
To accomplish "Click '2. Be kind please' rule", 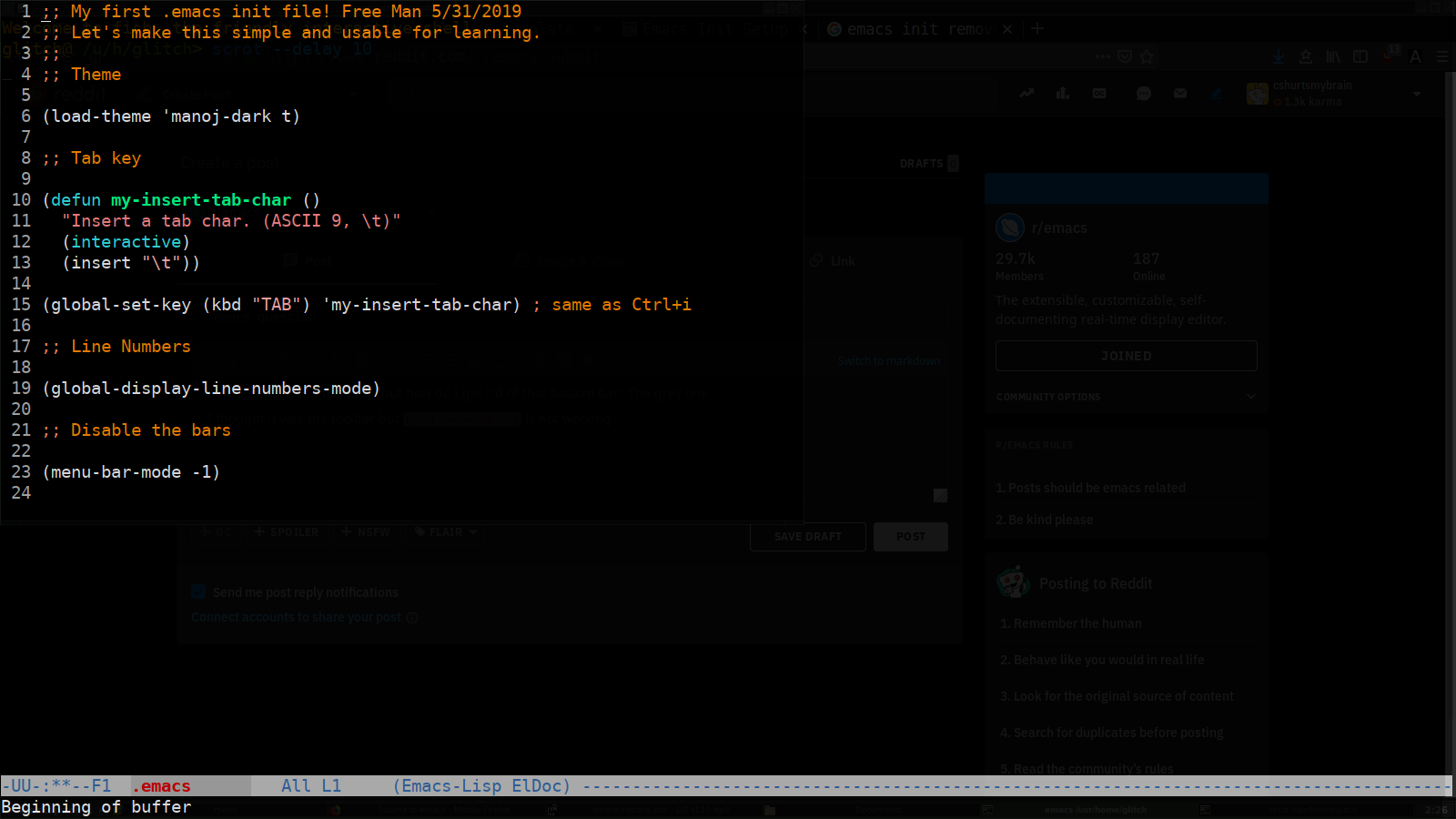I will 1045,520.
